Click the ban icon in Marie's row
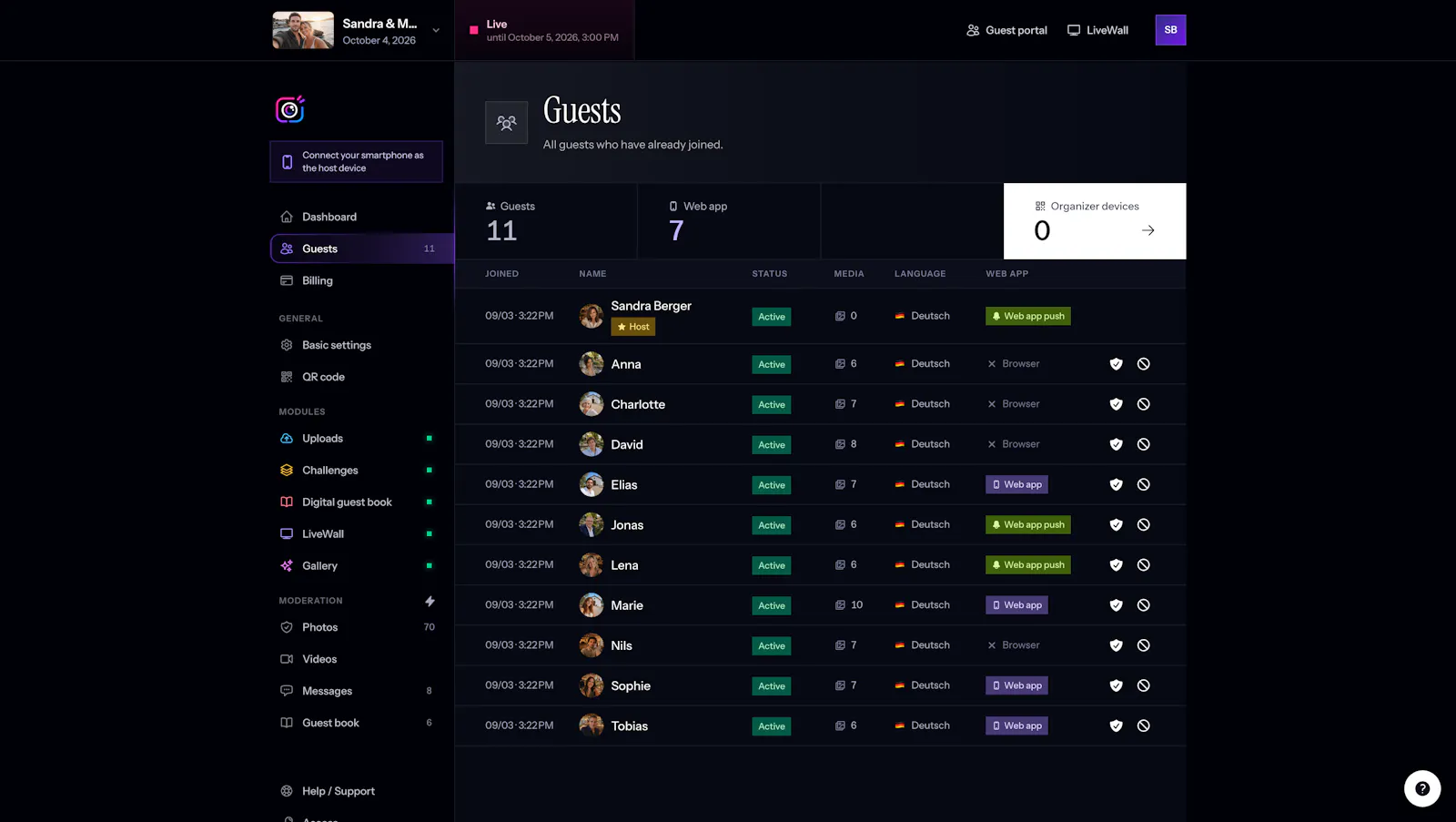1456x822 pixels. point(1144,605)
